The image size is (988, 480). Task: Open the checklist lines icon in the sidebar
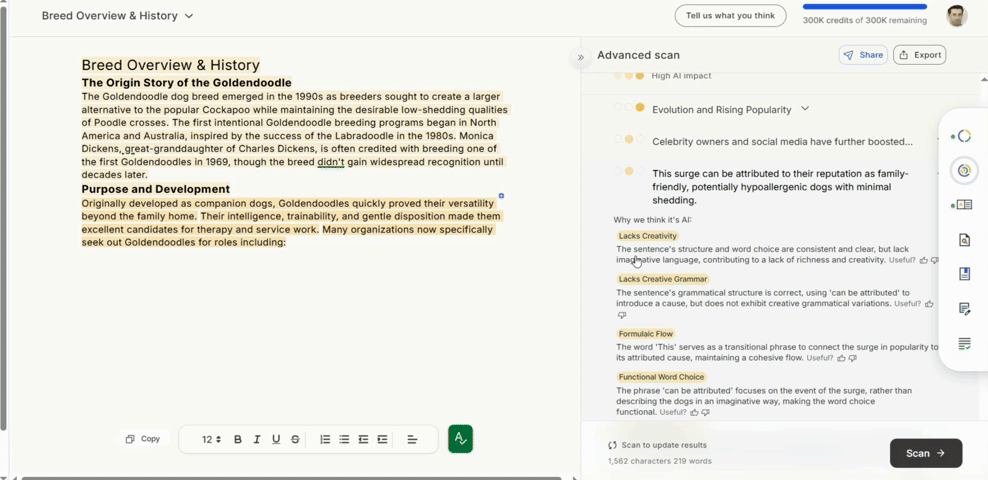[x=964, y=343]
